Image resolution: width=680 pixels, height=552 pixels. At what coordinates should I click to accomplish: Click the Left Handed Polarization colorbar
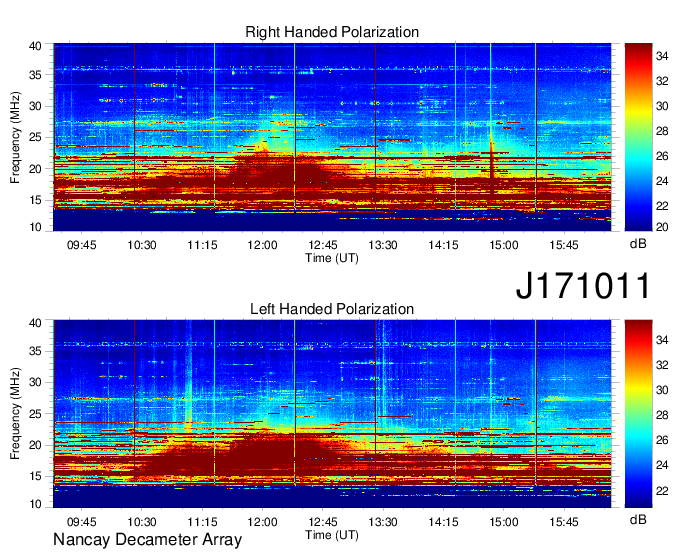[638, 414]
